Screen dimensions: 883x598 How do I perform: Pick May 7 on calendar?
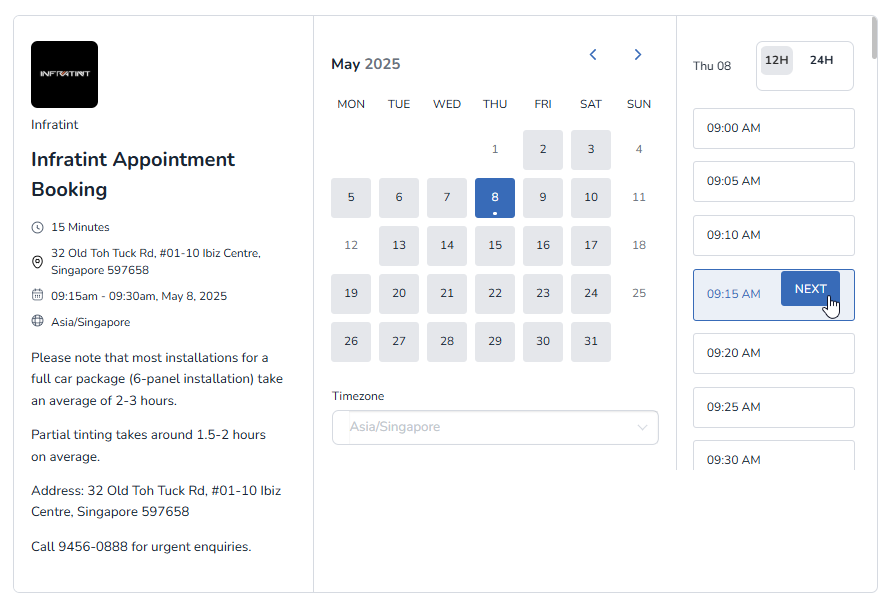pyautogui.click(x=447, y=198)
